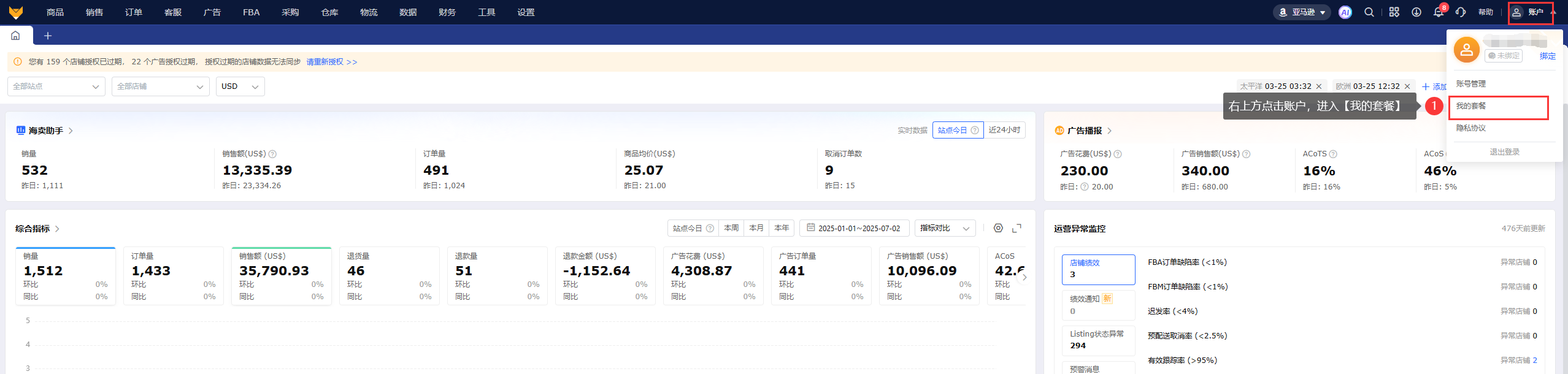
Task: Switch real-time data to 近24小时
Action: click(x=1004, y=130)
